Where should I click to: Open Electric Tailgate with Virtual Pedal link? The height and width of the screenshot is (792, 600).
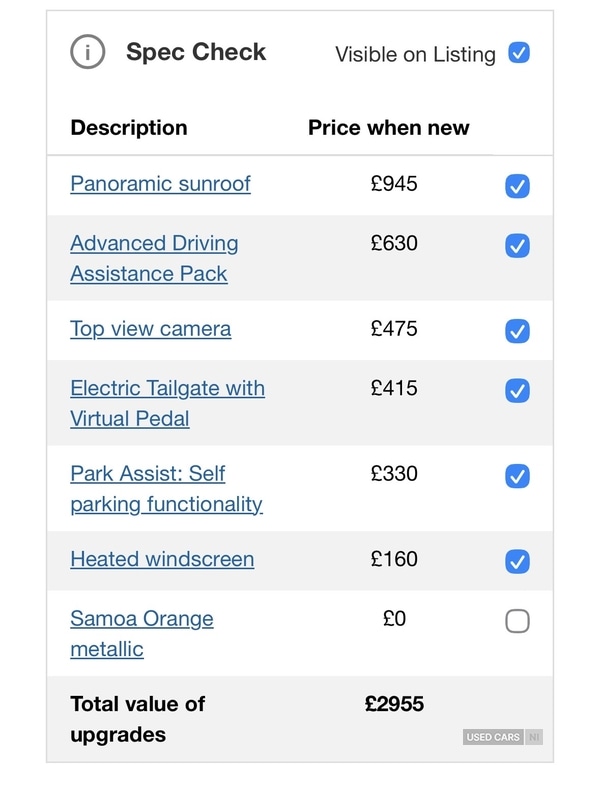tap(167, 403)
